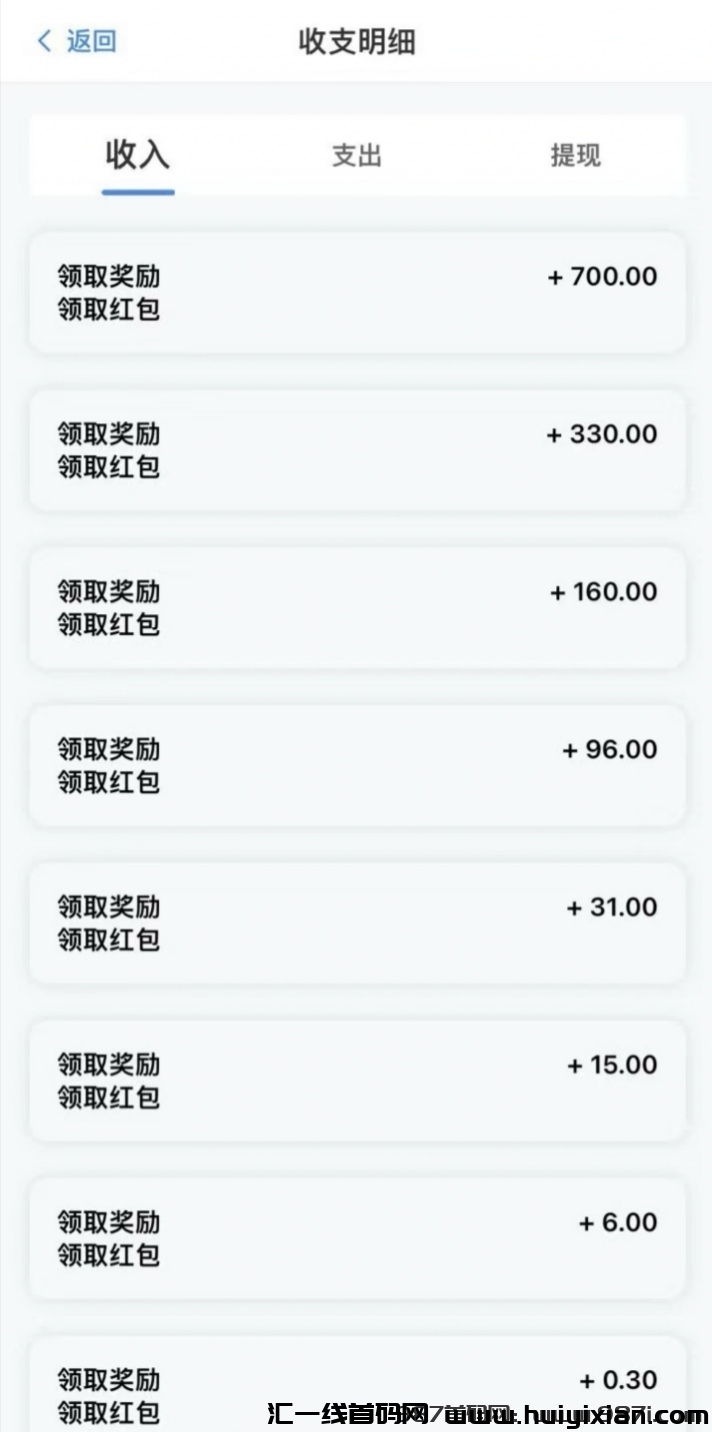
Task: Tap the +96.00 amount value
Action: coord(610,750)
